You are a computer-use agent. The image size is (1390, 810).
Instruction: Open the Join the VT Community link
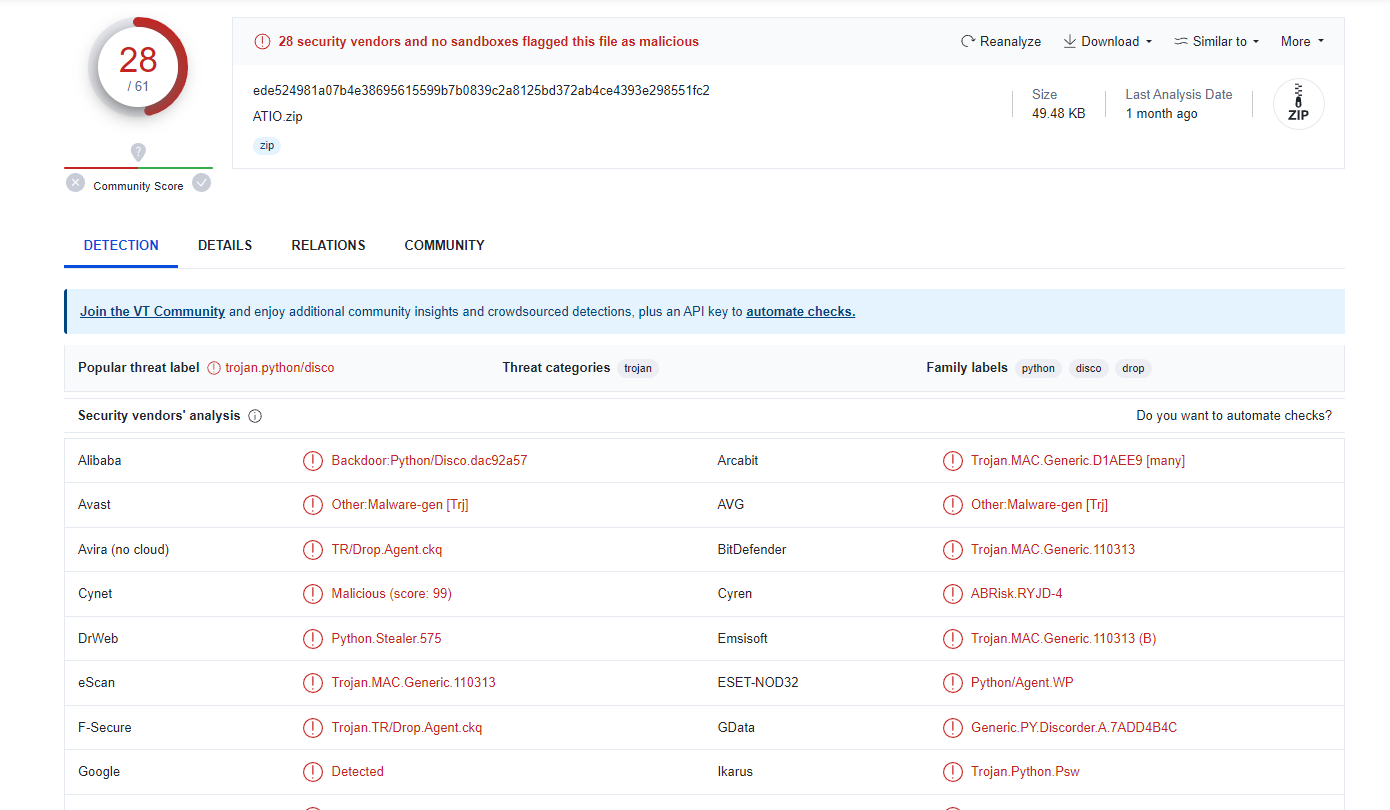[x=152, y=311]
